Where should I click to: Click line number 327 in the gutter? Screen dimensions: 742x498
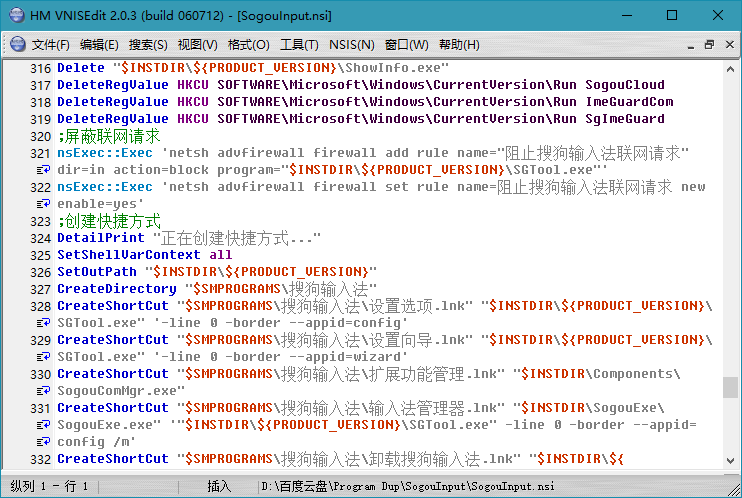point(40,290)
